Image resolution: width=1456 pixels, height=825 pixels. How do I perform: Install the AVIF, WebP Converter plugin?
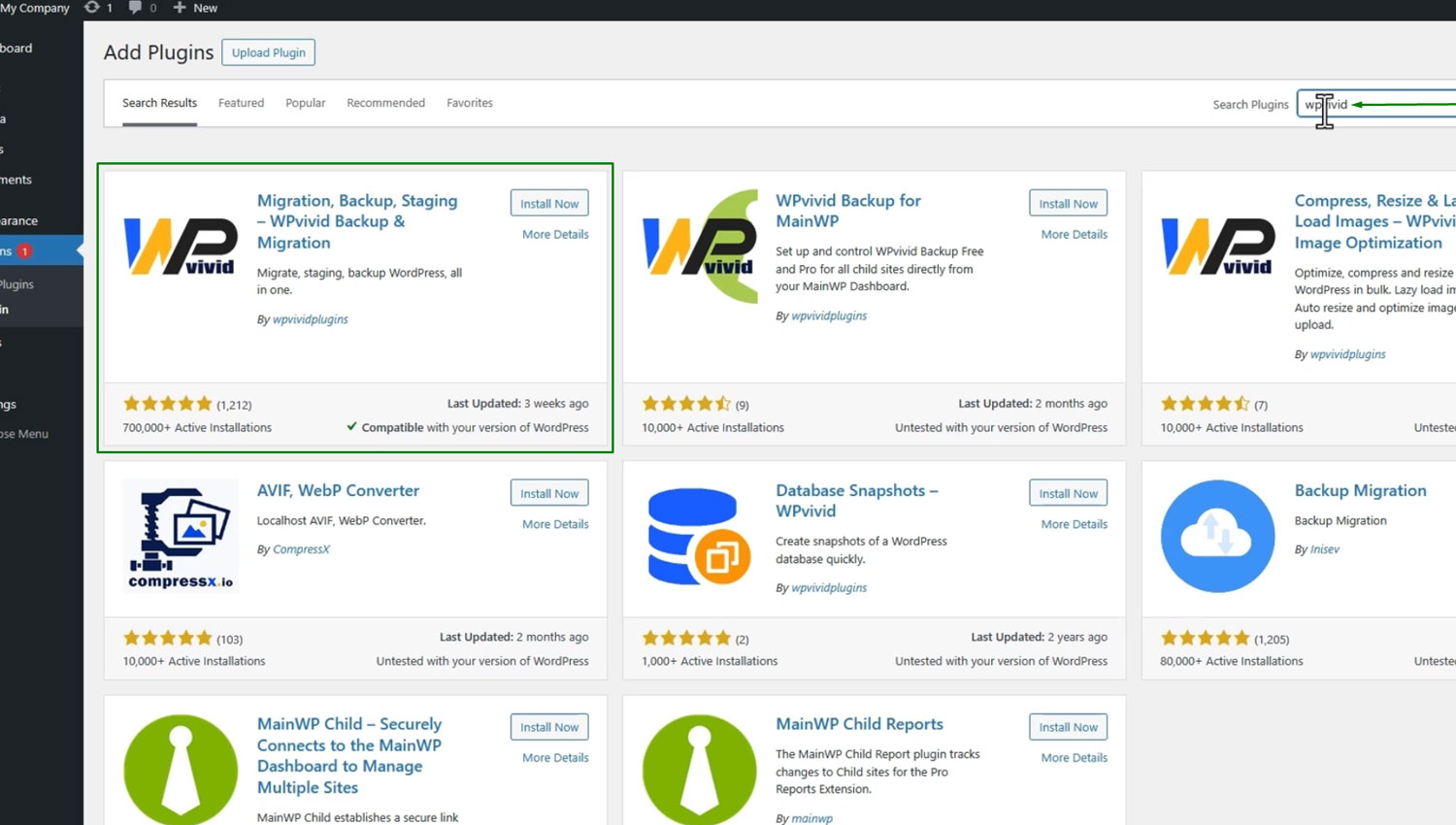pos(548,493)
